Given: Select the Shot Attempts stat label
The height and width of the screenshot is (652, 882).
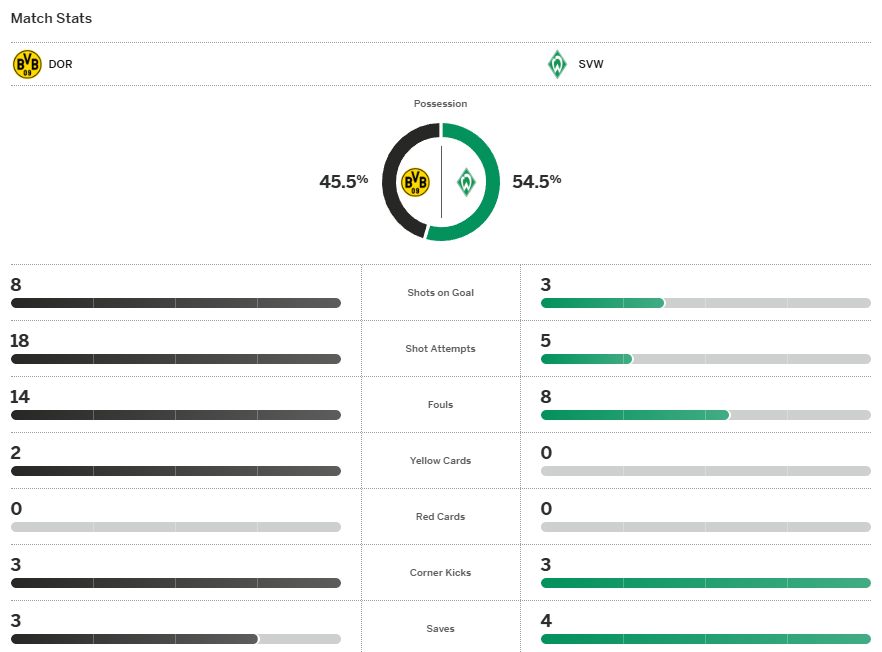Looking at the screenshot, I should pos(440,349).
